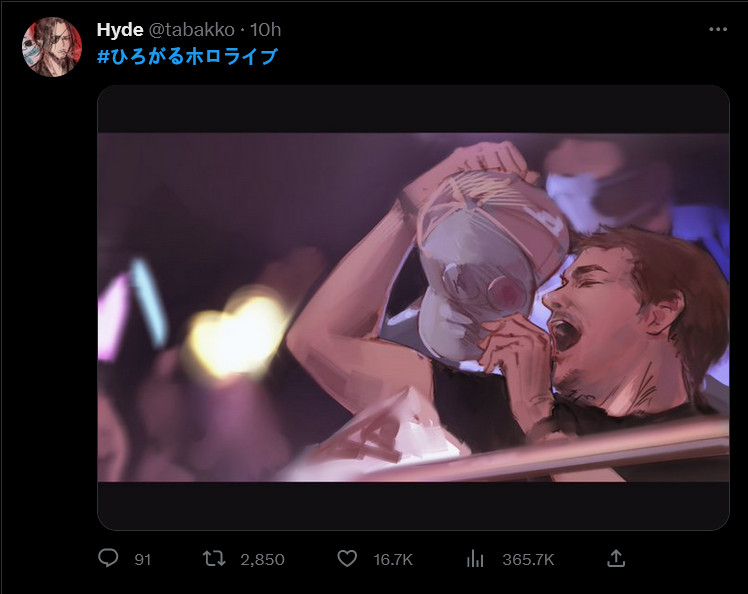Screen dimensions: 748x594
Task: Click the reply speech bubble icon
Action: point(108,559)
